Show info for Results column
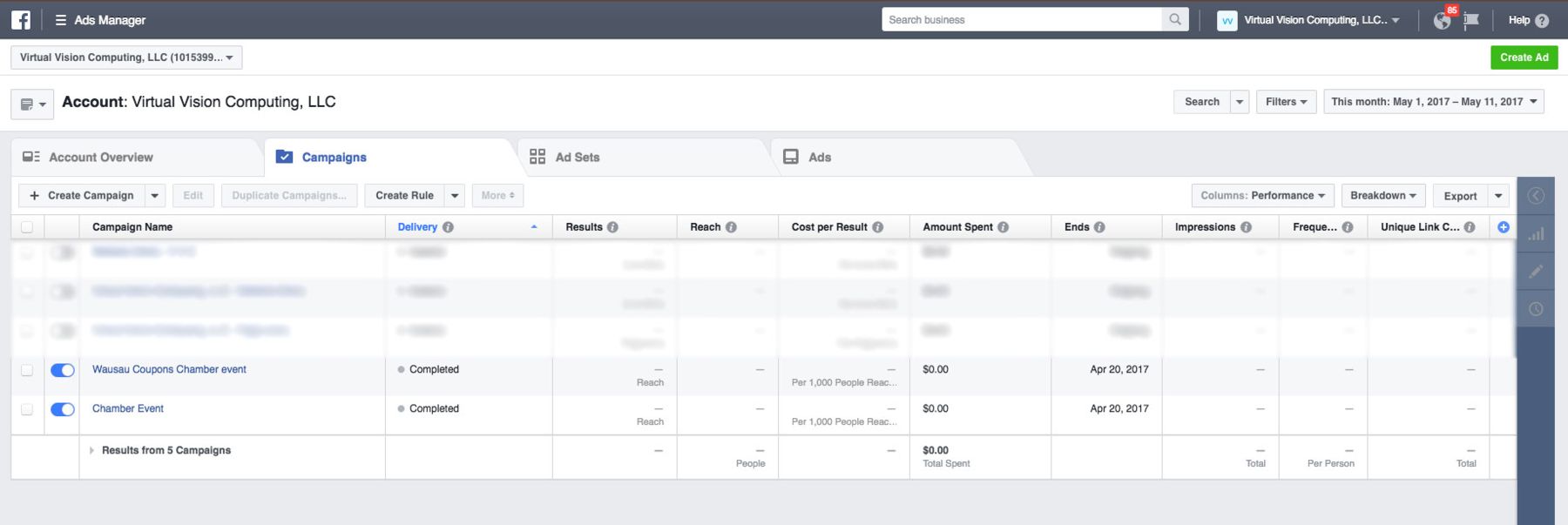The width and height of the screenshot is (1568, 525). [x=612, y=227]
